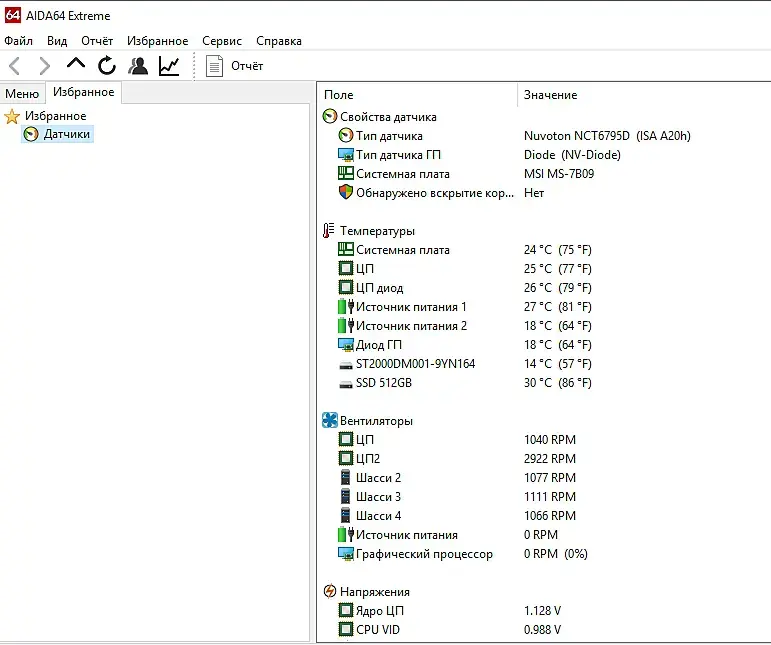The height and width of the screenshot is (645, 771).
Task: Select the 1111 RPM value
Action: (550, 497)
